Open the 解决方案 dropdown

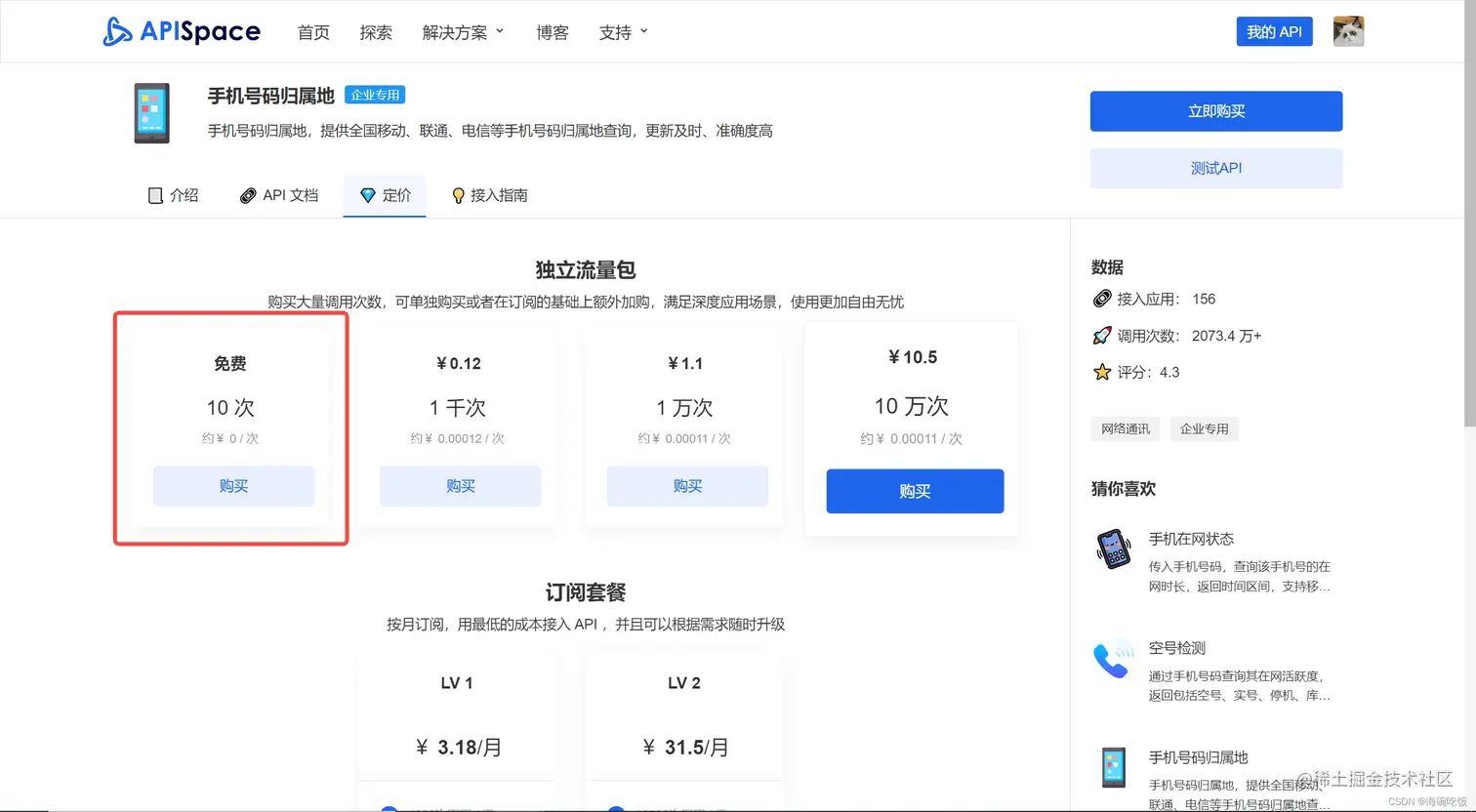click(462, 31)
